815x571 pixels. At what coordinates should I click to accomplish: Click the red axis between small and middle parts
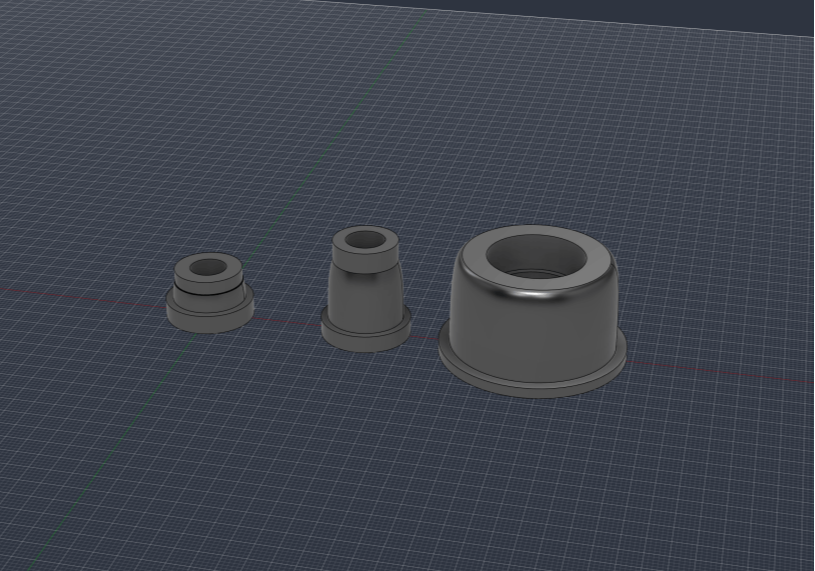(x=287, y=321)
